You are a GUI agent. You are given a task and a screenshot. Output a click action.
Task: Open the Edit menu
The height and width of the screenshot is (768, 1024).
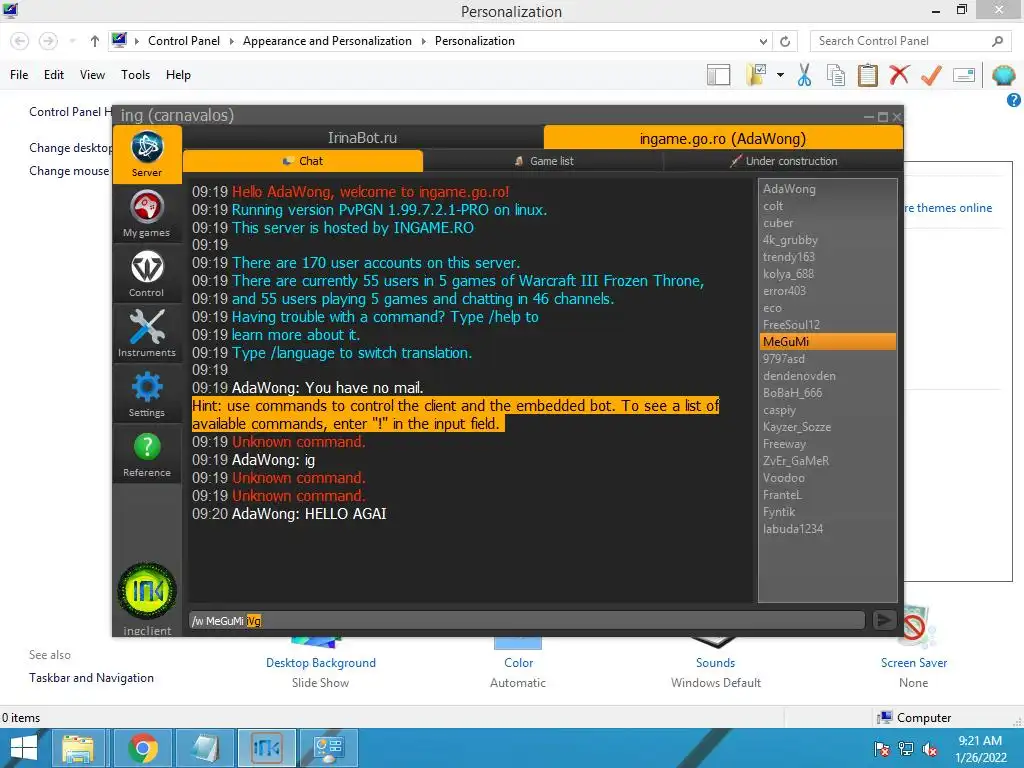54,75
